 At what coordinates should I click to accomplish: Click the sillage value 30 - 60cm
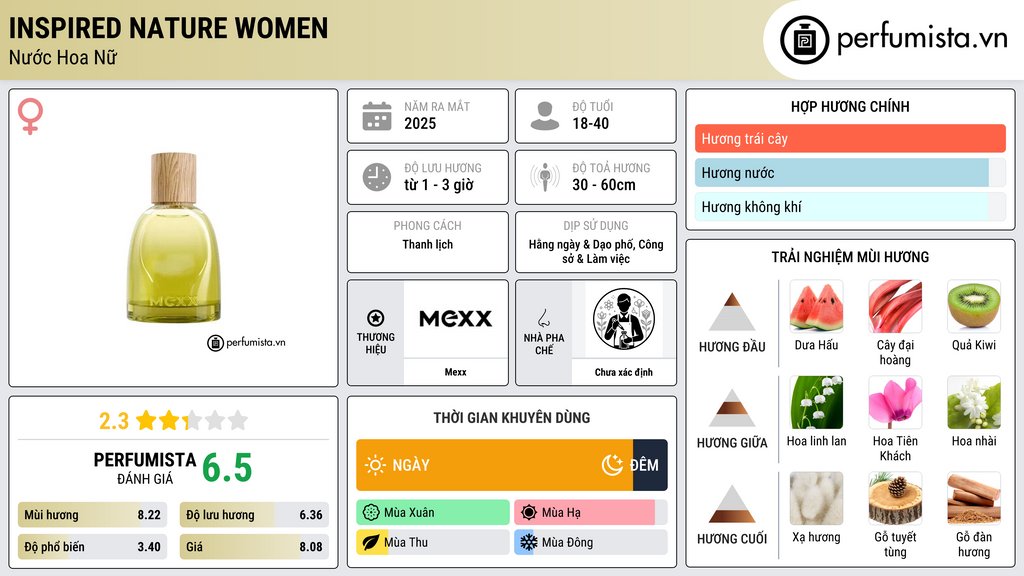click(x=603, y=185)
